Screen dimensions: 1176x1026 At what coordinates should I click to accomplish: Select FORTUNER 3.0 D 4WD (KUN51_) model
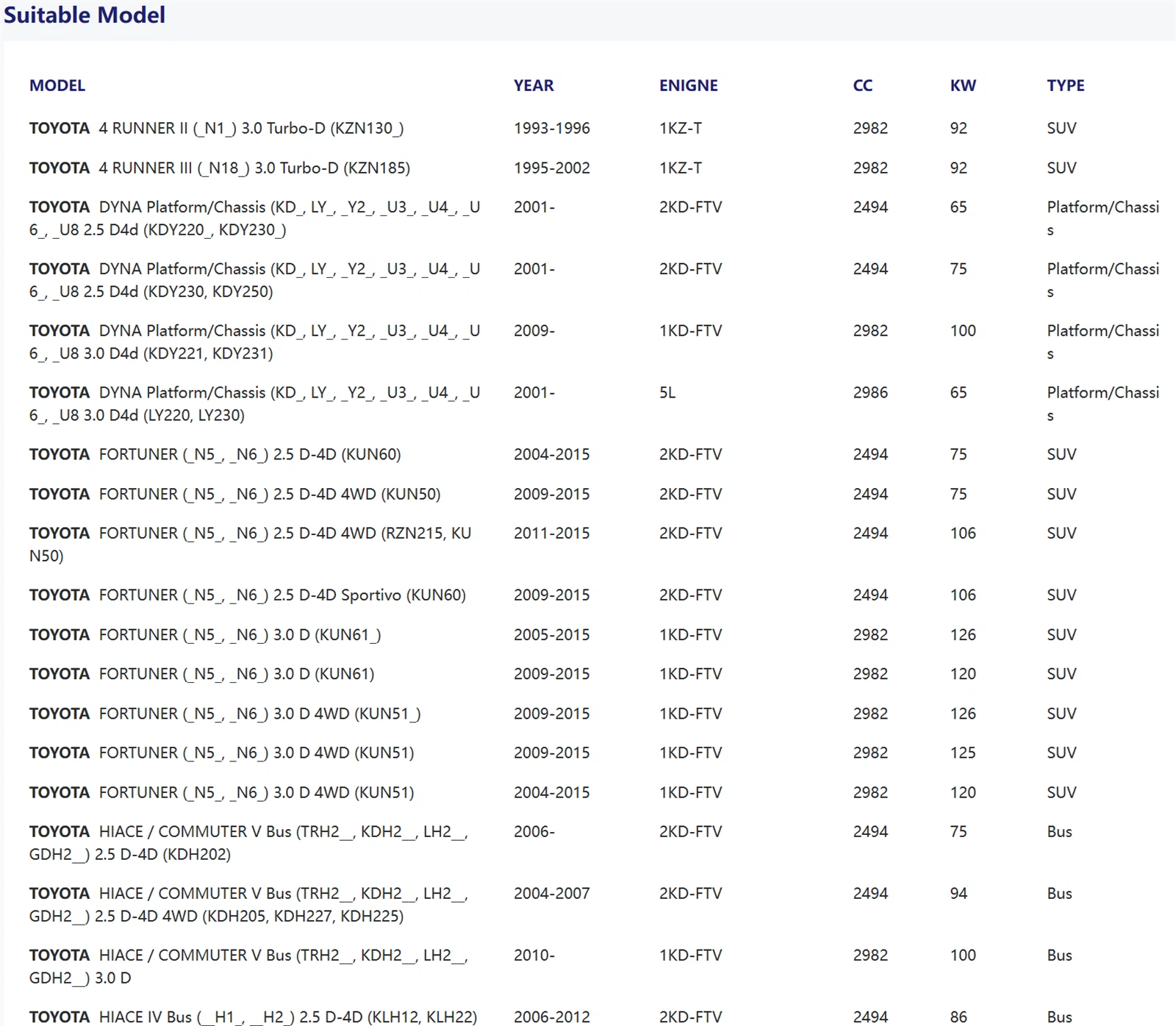[x=225, y=714]
